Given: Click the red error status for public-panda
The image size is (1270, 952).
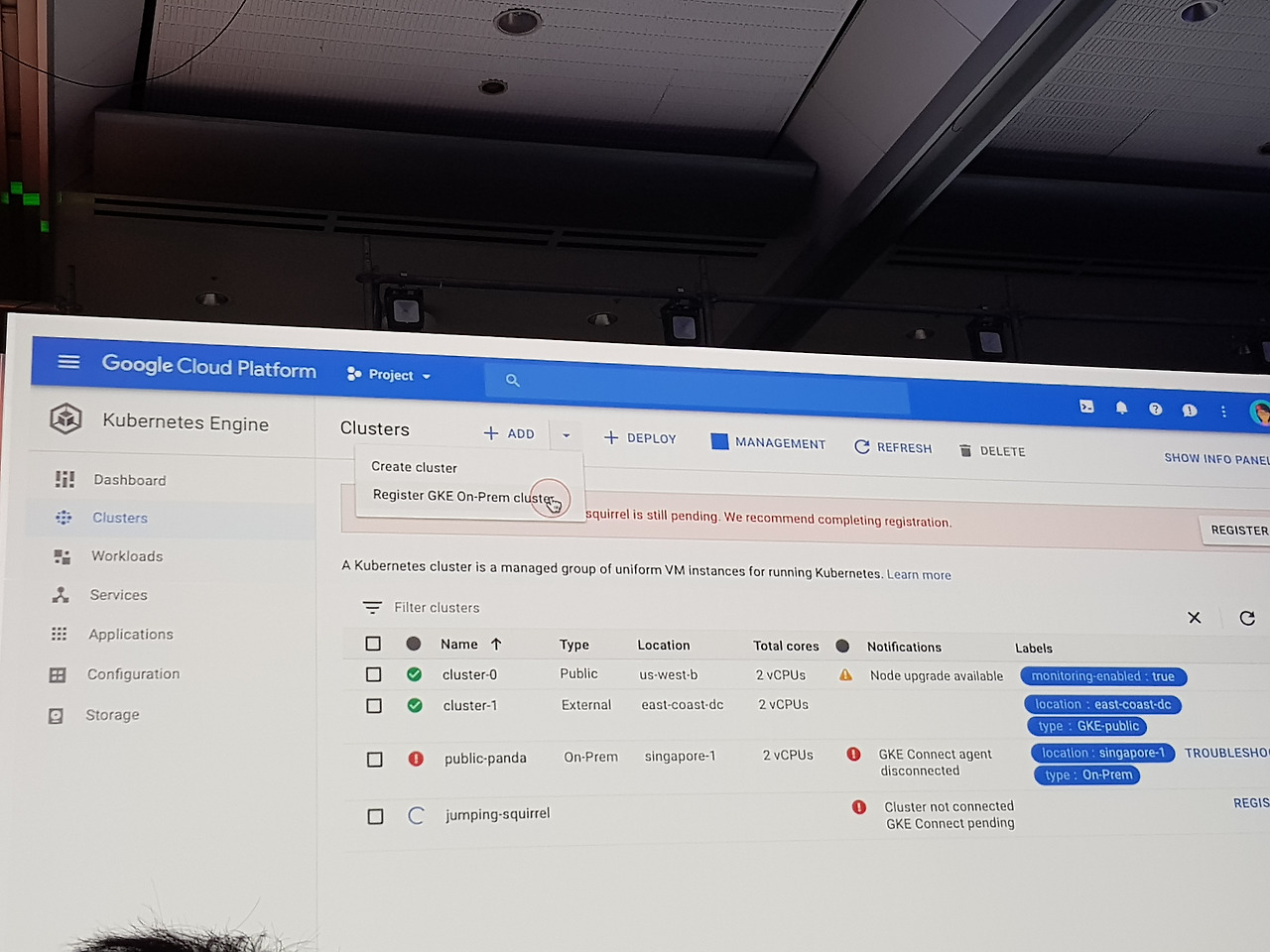Looking at the screenshot, I should pos(416,759).
